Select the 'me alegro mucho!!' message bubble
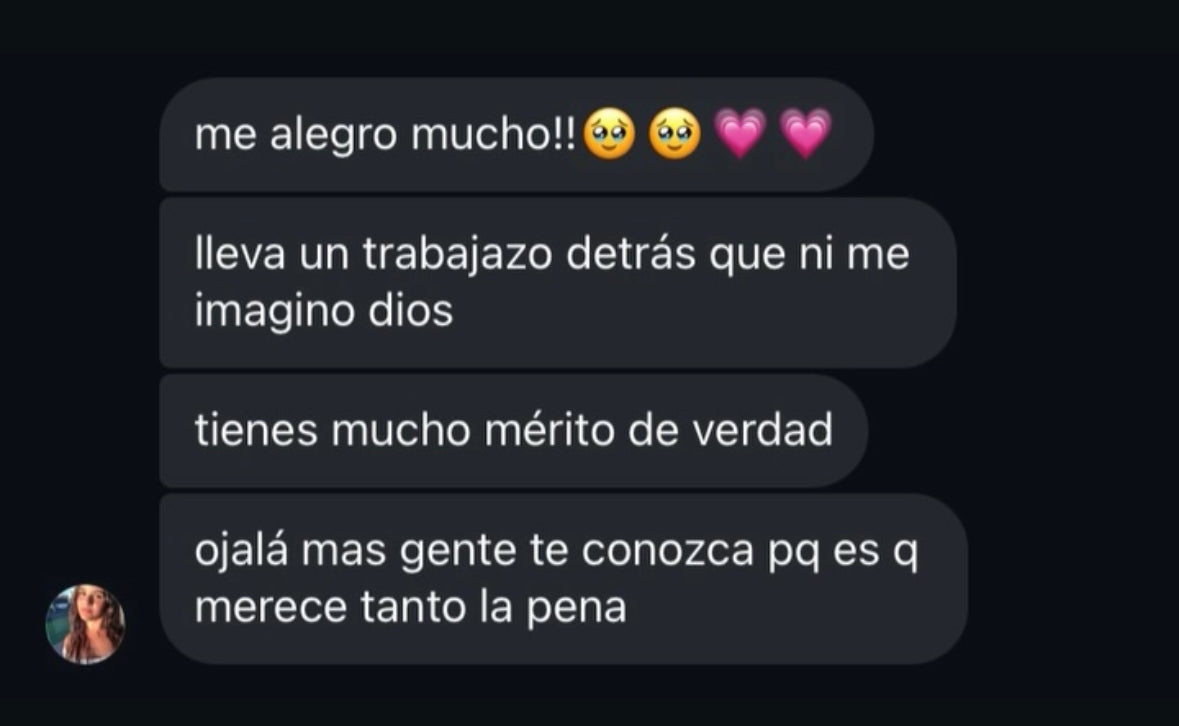1179x726 pixels. click(x=517, y=135)
